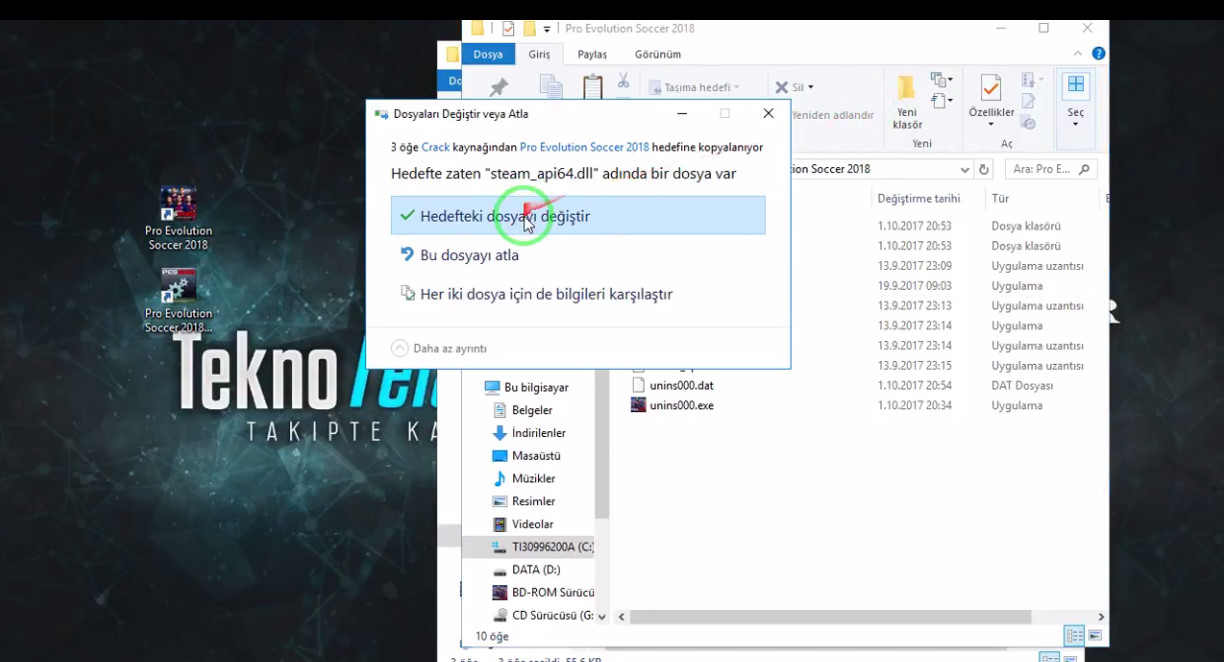
Task: Click the 1.10.2017 20:54 date cell
Action: (914, 385)
